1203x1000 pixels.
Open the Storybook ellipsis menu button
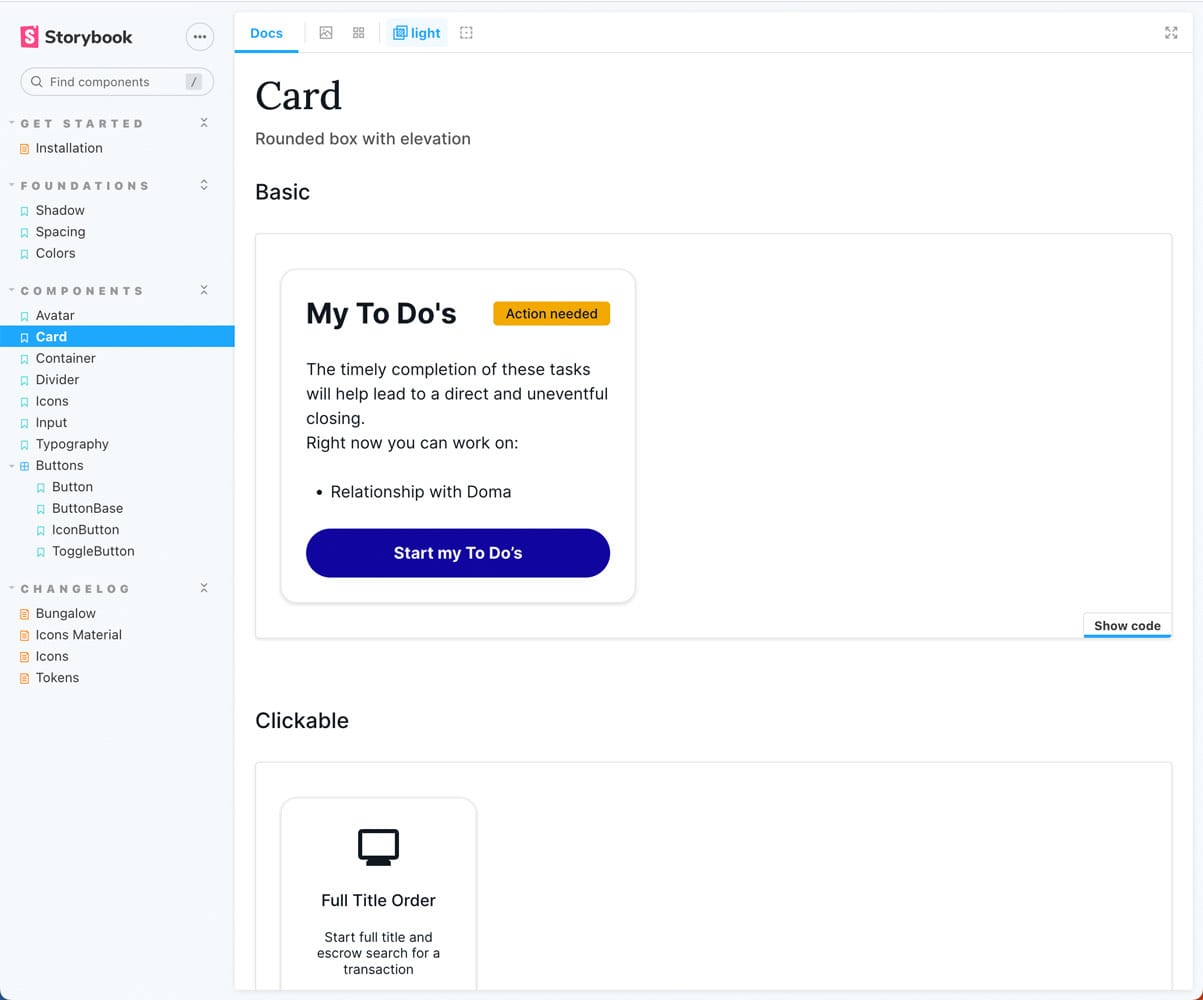click(200, 37)
